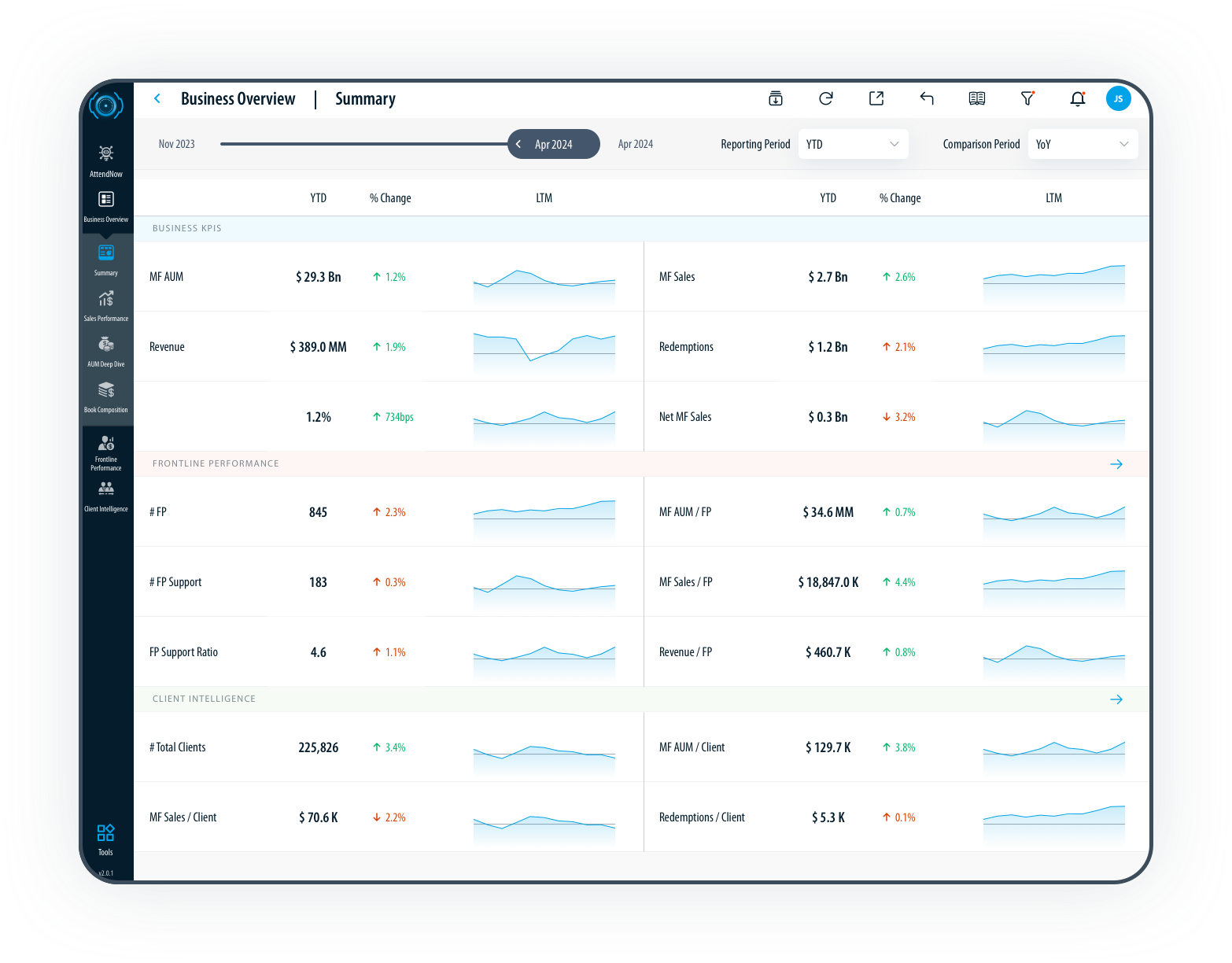
Task: Click the undo arrow icon
Action: click(x=926, y=98)
